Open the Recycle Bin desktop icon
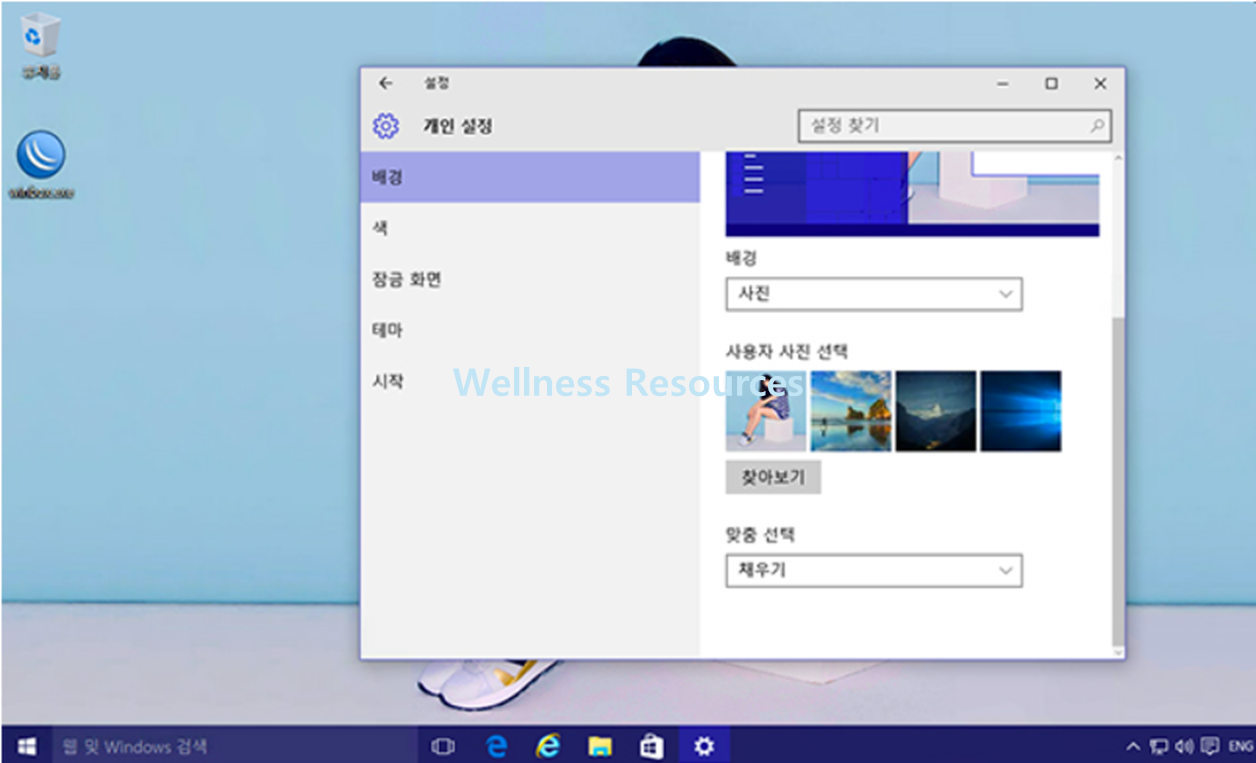The width and height of the screenshot is (1256, 763). point(40,46)
